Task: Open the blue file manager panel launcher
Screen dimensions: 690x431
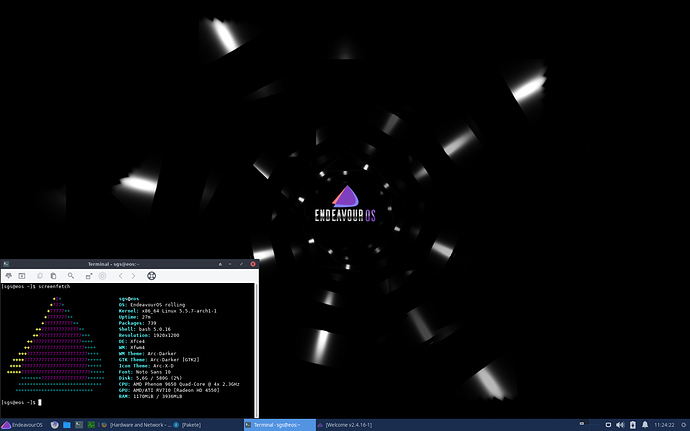Action: [x=66, y=425]
